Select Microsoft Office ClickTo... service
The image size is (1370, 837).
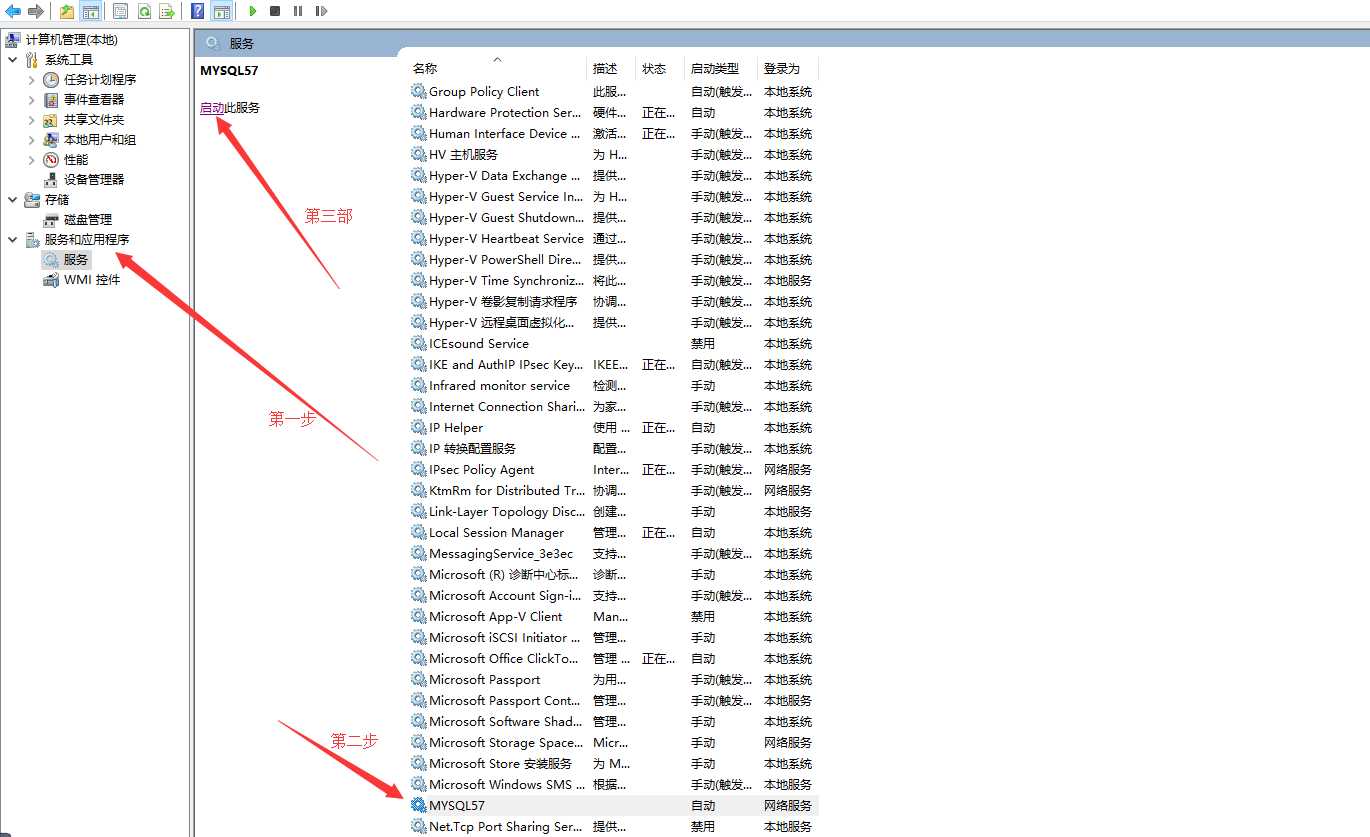[613, 658]
